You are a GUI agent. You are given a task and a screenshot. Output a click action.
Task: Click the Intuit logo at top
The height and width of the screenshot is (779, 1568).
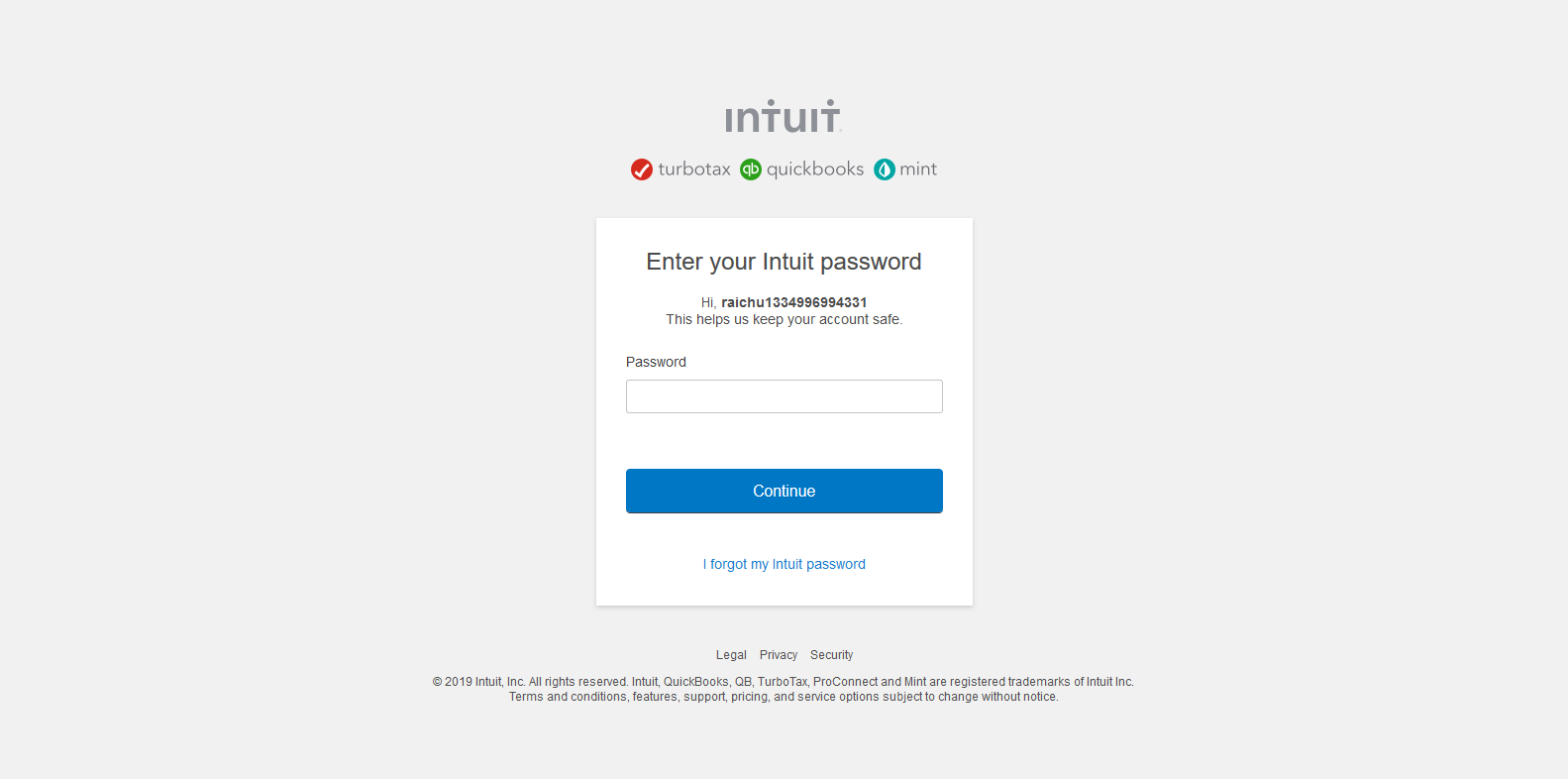tap(784, 116)
